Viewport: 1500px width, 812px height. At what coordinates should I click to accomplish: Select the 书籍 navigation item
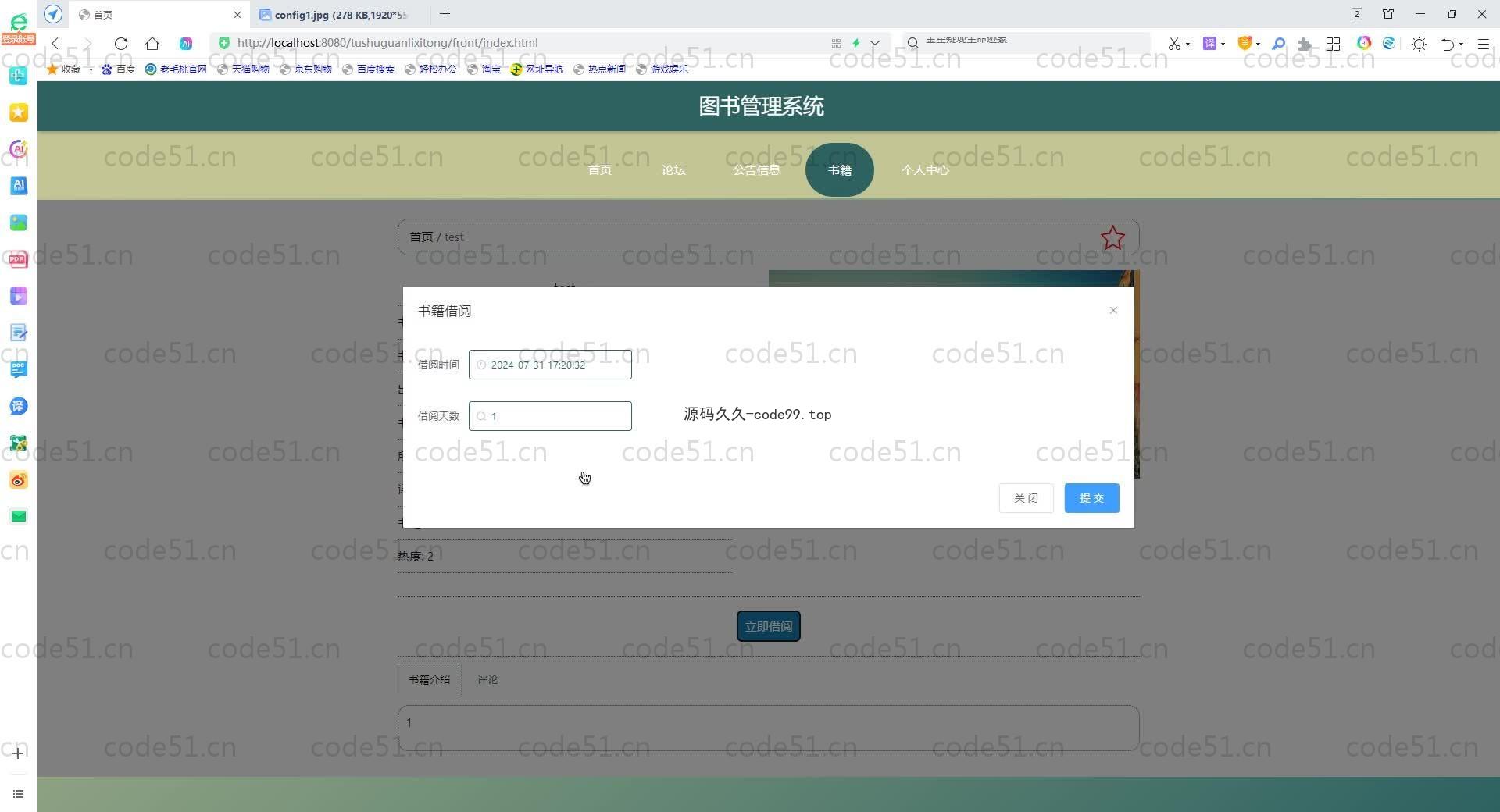(840, 169)
